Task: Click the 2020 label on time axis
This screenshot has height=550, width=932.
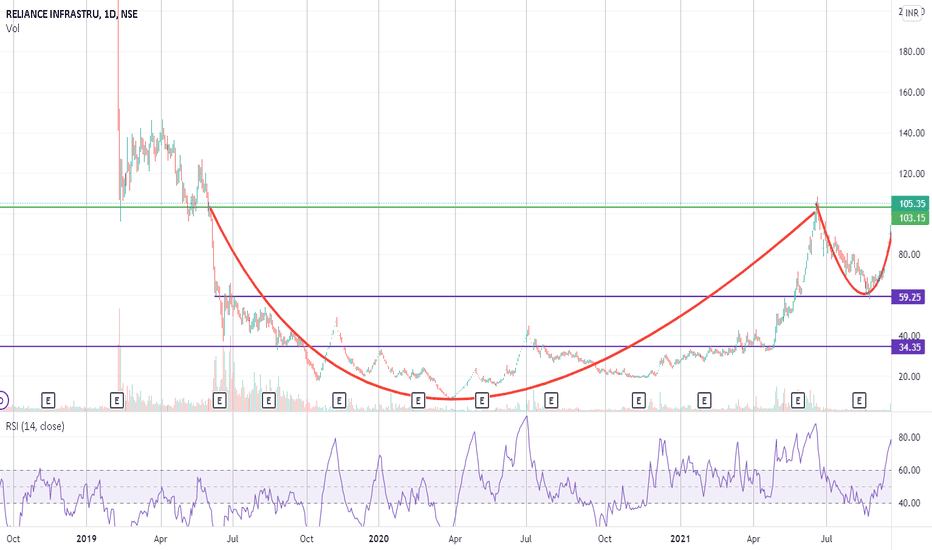Action: pyautogui.click(x=379, y=539)
